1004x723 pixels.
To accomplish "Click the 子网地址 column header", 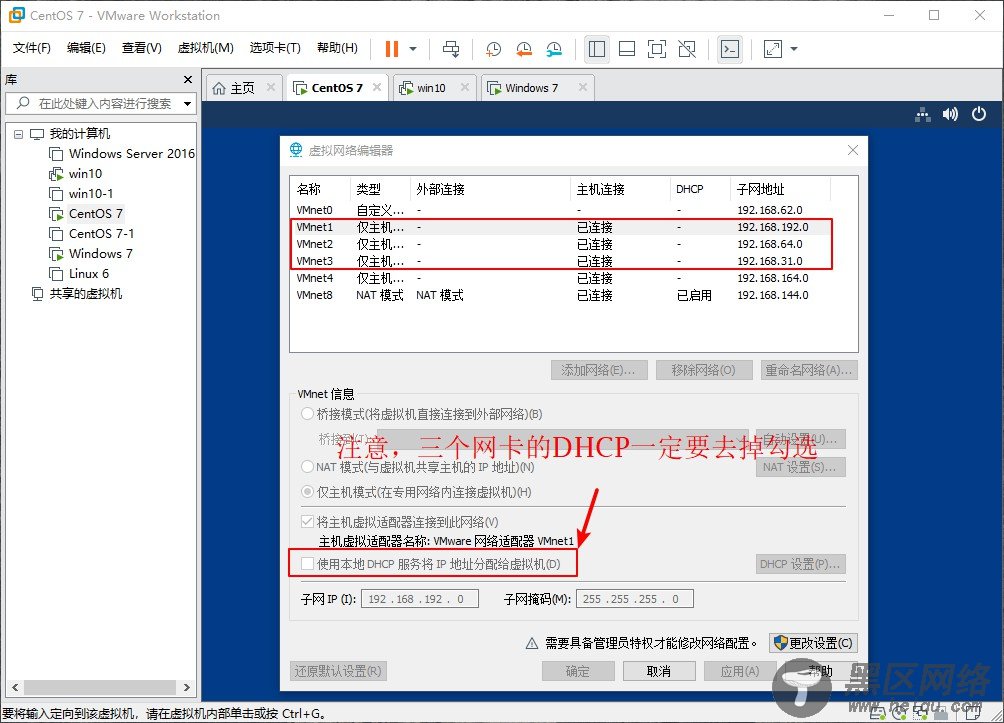I will (780, 190).
